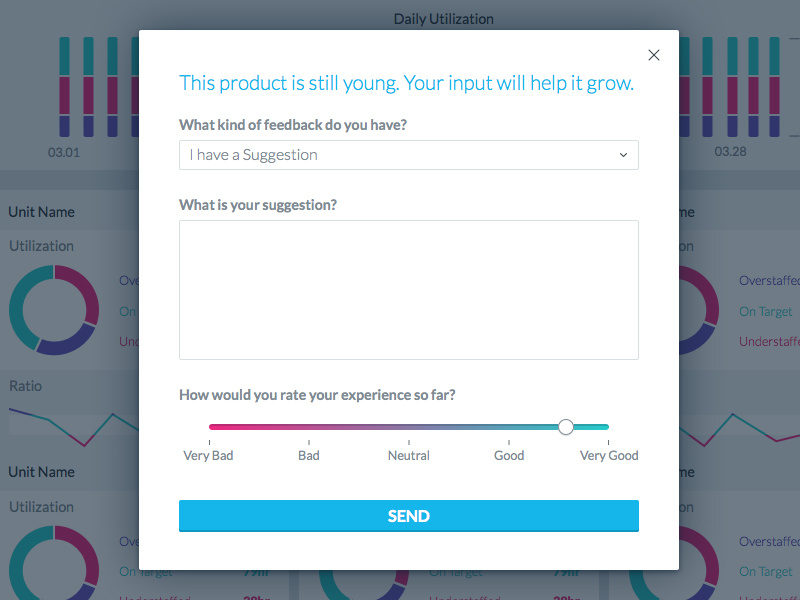The height and width of the screenshot is (600, 800).
Task: Click the top-left Utilization donut chart
Action: coord(54,310)
